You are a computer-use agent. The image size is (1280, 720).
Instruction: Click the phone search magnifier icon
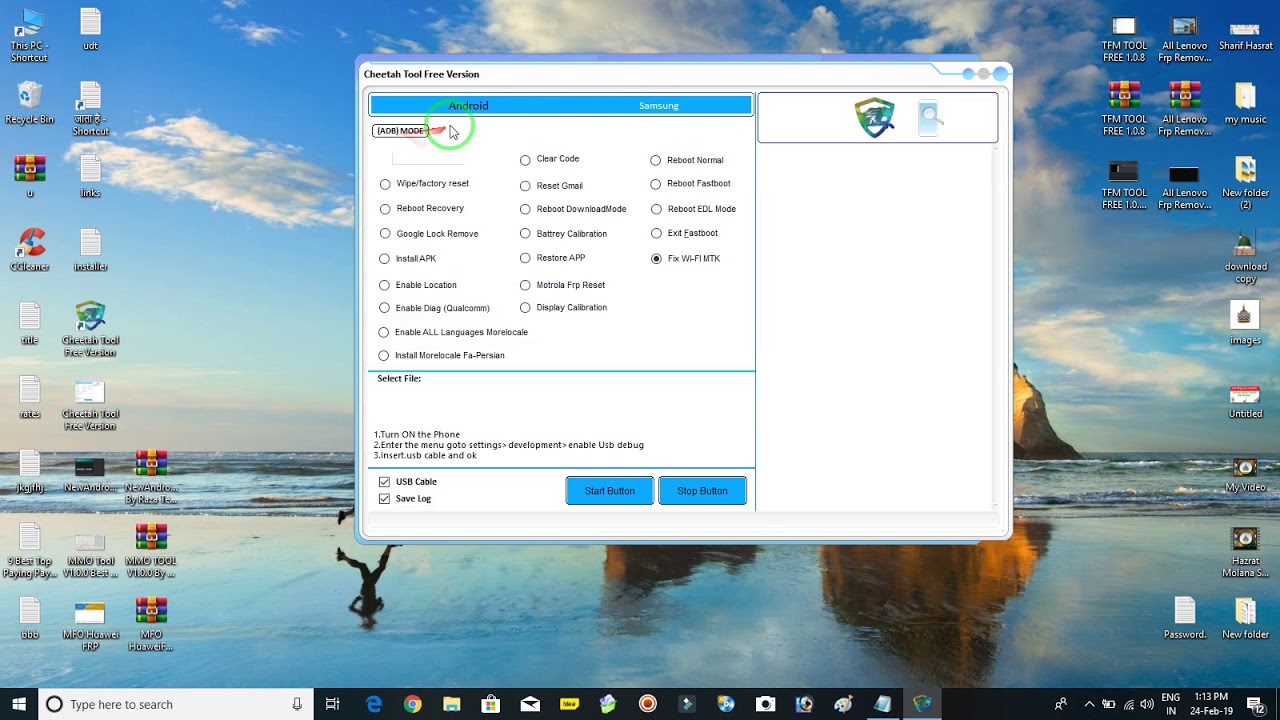[x=930, y=118]
